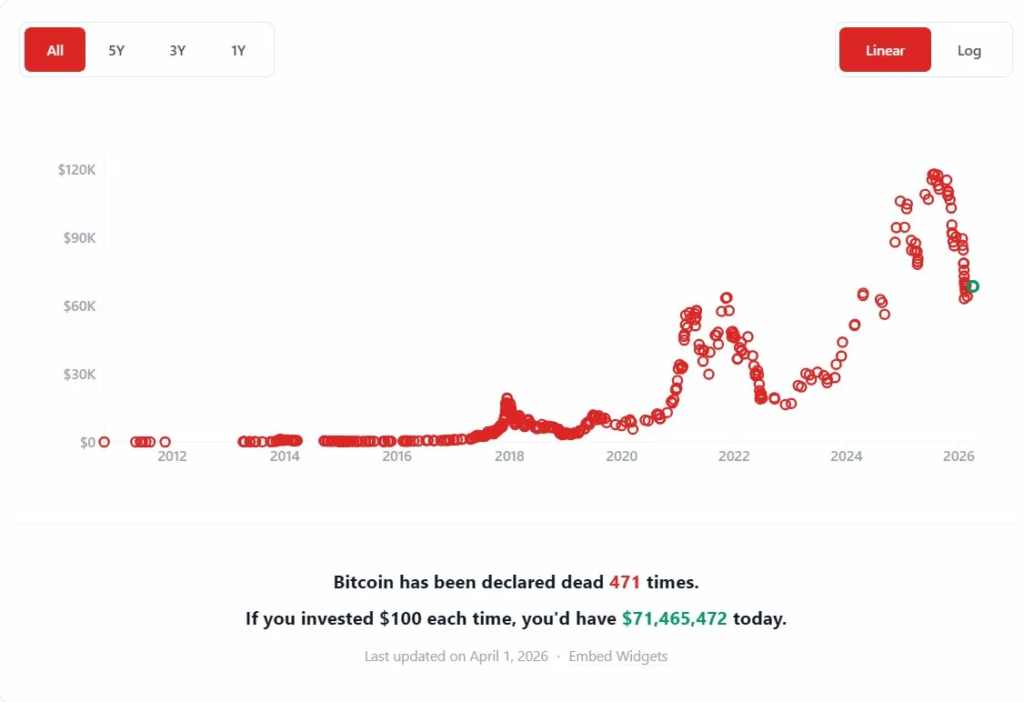
Task: Select the 3Y time range
Action: [177, 50]
